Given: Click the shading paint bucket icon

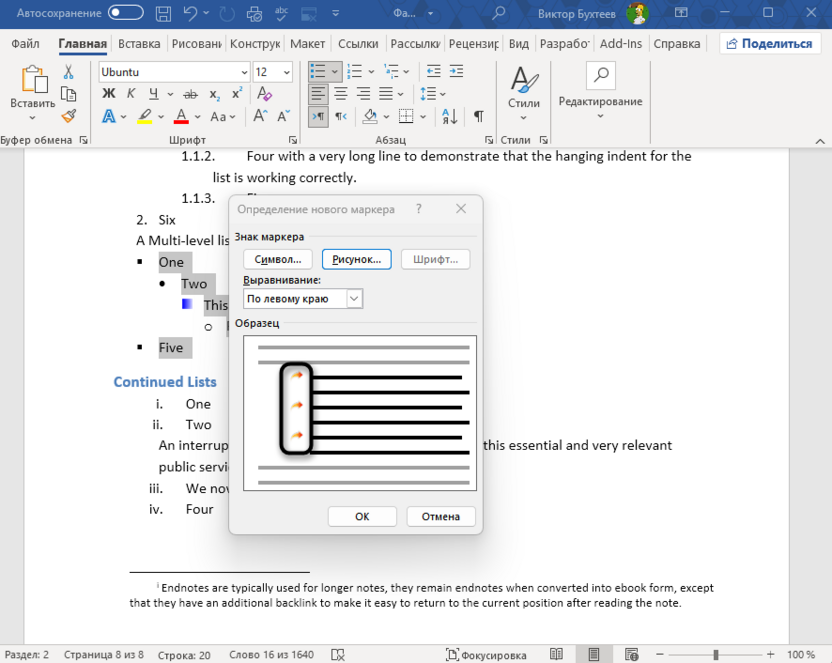Looking at the screenshot, I should coord(370,116).
